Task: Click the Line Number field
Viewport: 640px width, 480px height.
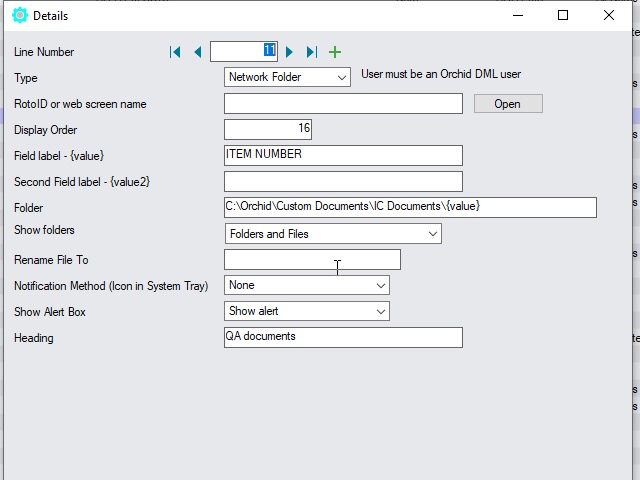Action: (243, 51)
